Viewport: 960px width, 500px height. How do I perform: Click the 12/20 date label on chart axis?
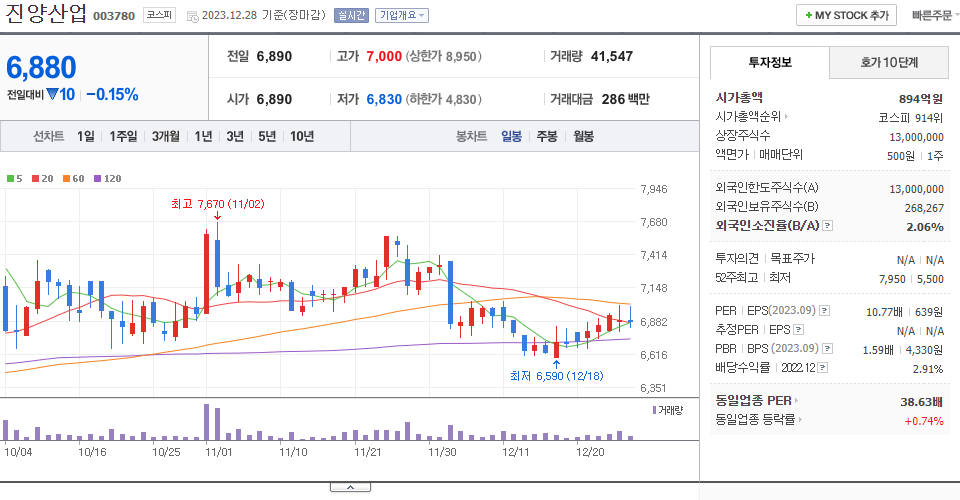point(590,452)
